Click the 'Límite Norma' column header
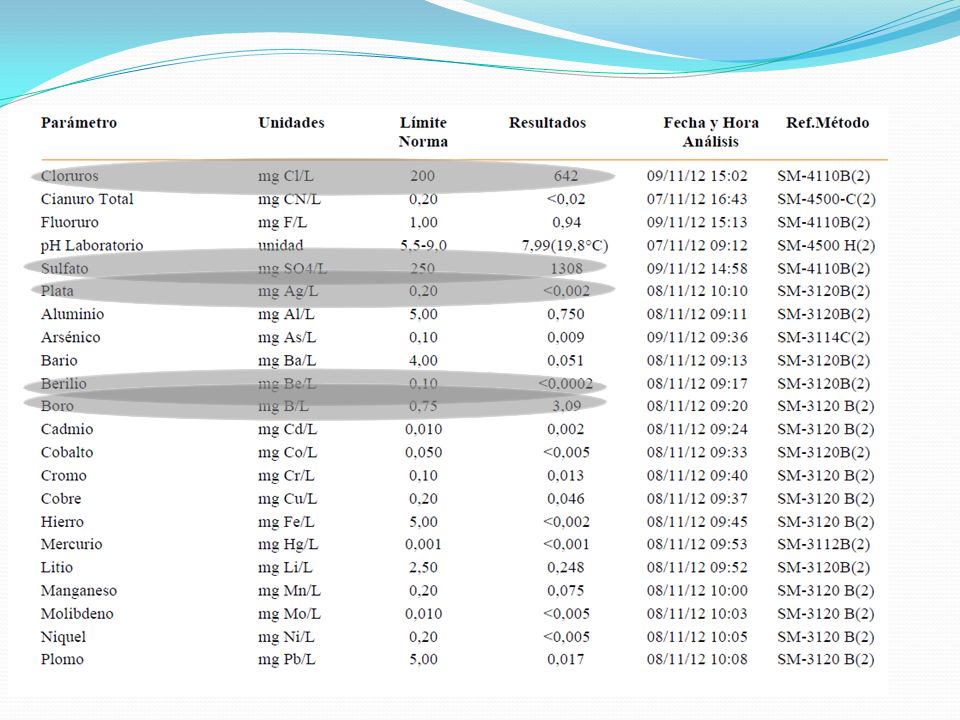The height and width of the screenshot is (720, 960). click(423, 132)
